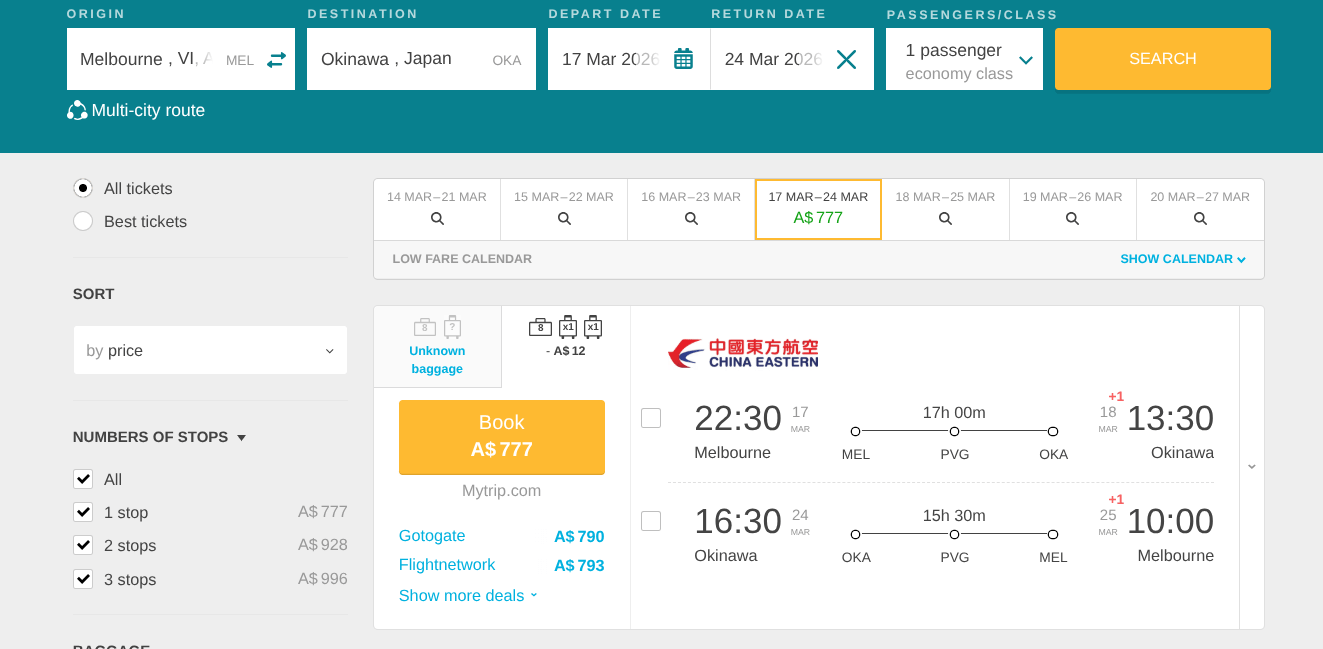Tick the Melbourne 22:30 departure flight checkbox
1323x649 pixels.
pos(651,418)
